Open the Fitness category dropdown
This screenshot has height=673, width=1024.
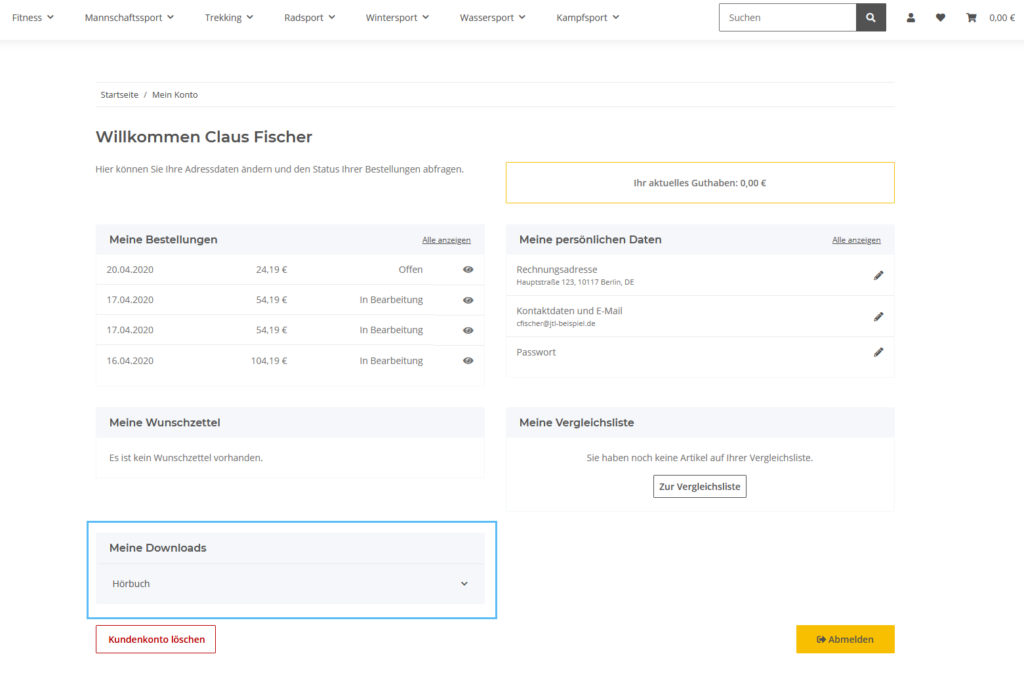pos(33,18)
